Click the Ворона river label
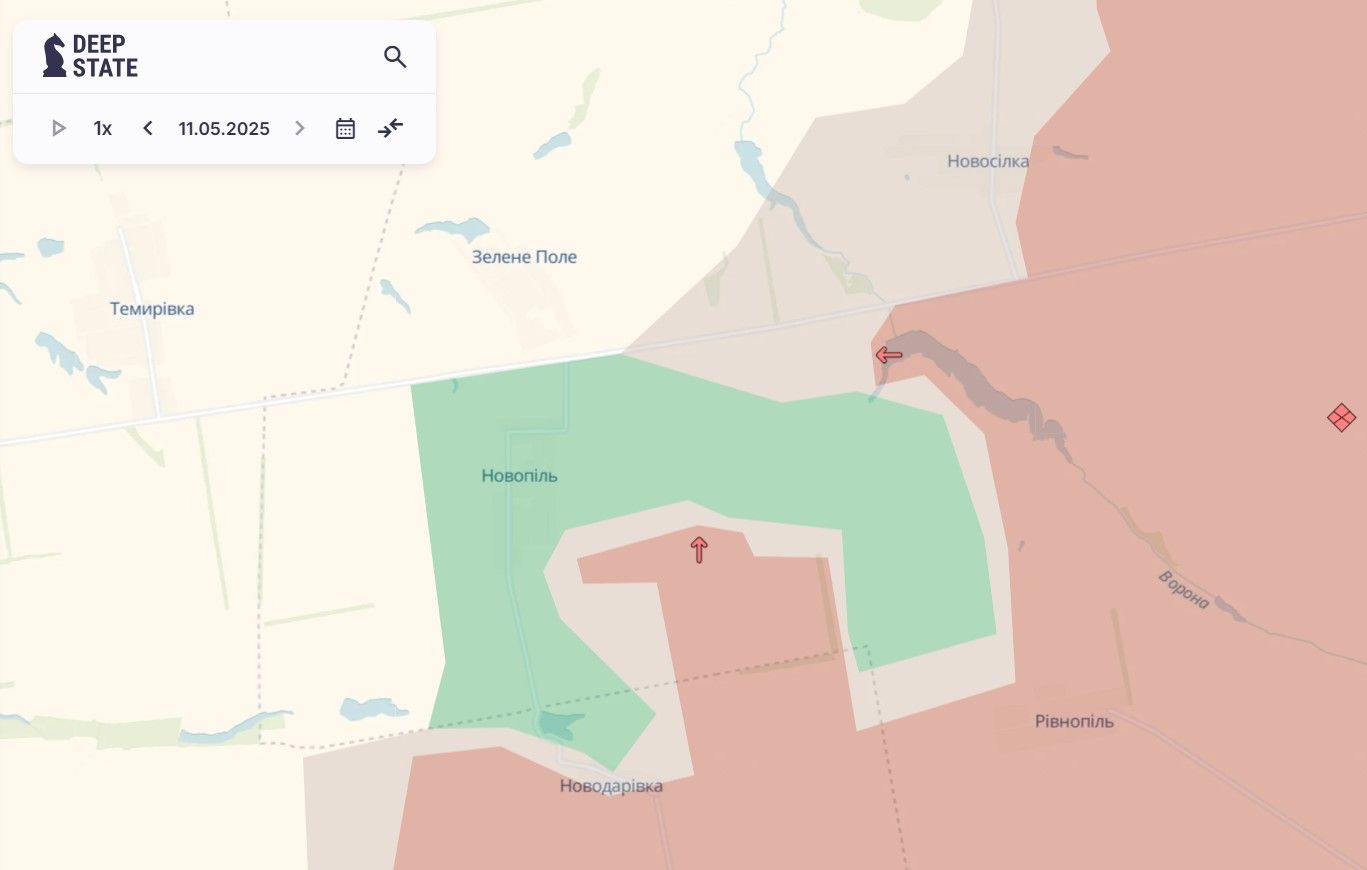This screenshot has height=870, width=1367. [x=1183, y=590]
